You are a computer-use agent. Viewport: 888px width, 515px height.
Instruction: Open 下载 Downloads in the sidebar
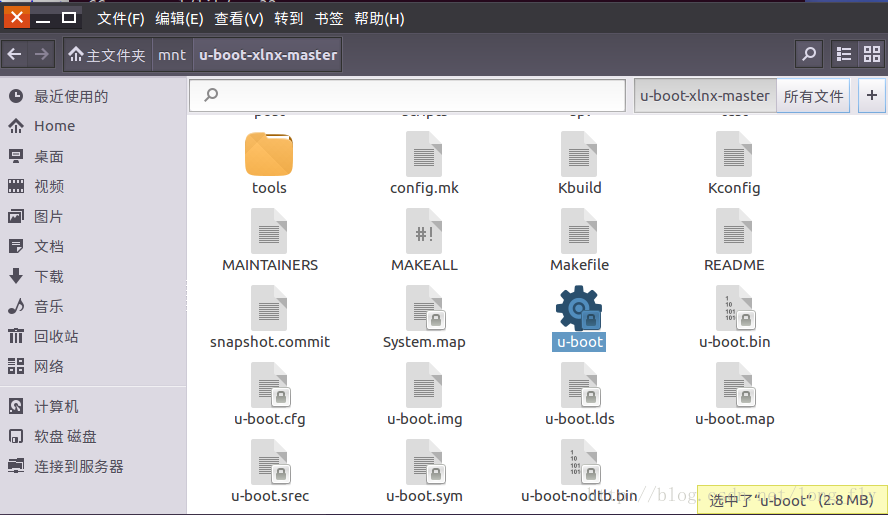tap(49, 276)
